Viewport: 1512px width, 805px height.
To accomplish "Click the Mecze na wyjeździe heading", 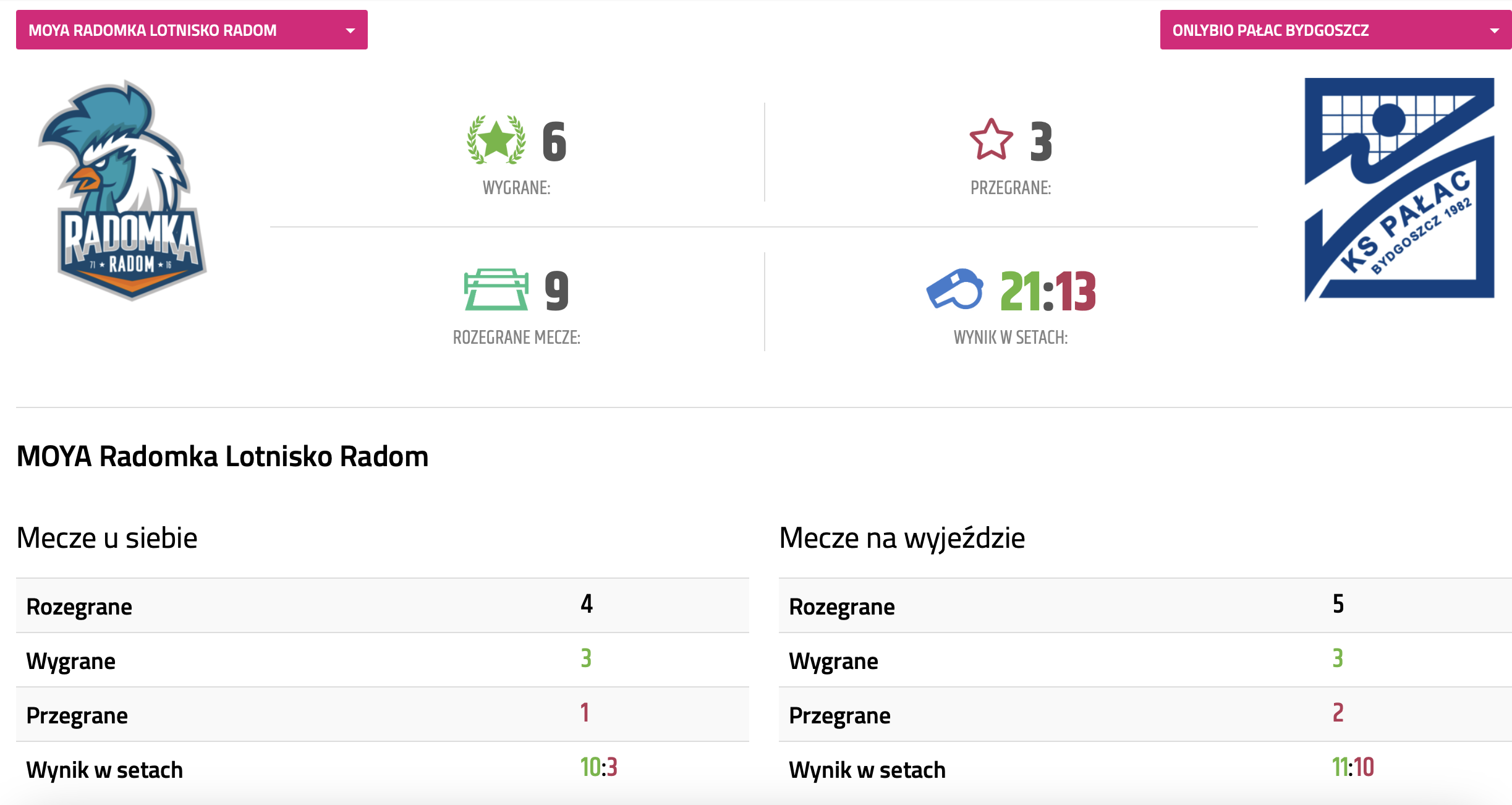I will 902,538.
